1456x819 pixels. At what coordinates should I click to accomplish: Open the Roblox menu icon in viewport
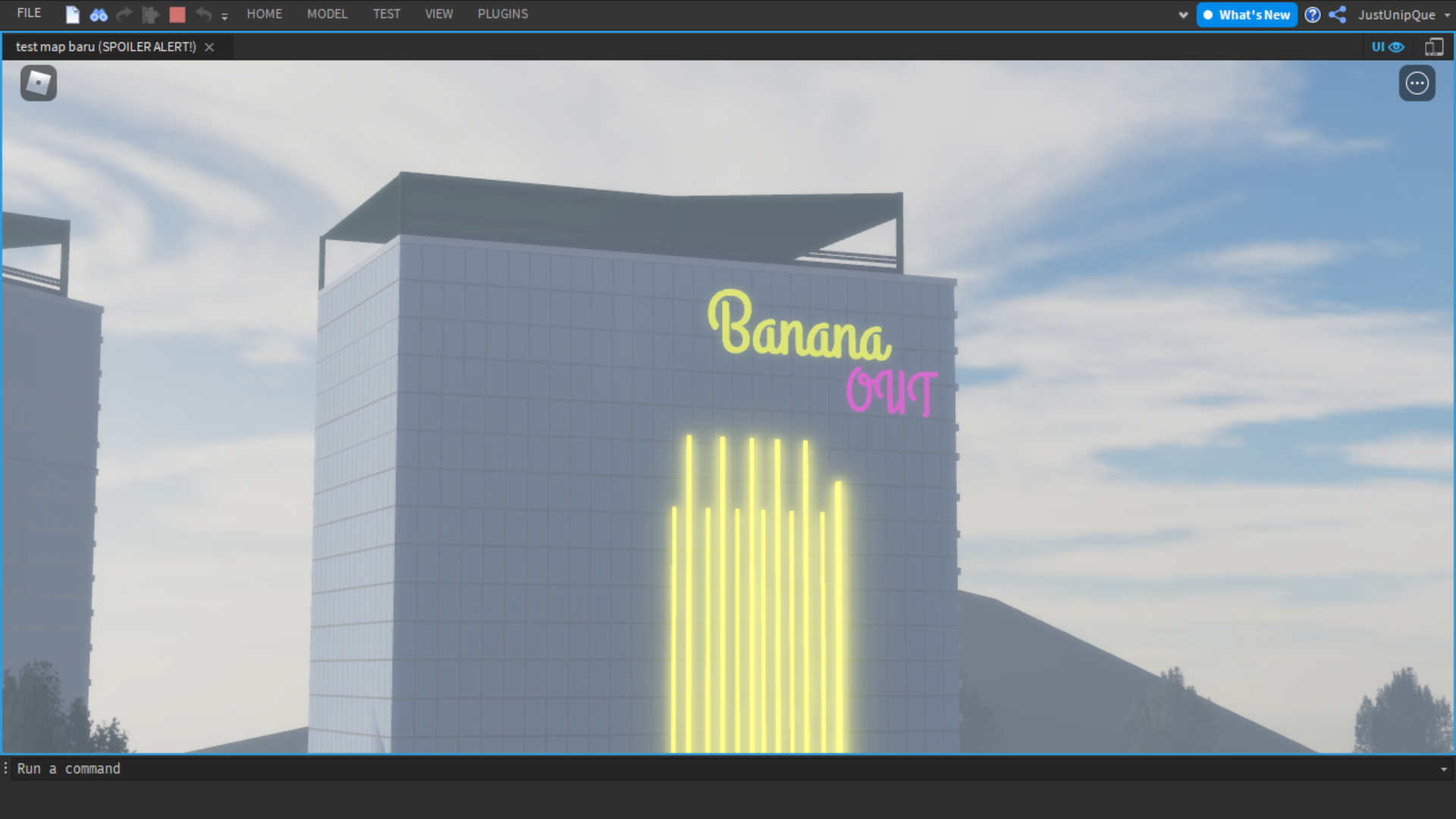coord(39,83)
